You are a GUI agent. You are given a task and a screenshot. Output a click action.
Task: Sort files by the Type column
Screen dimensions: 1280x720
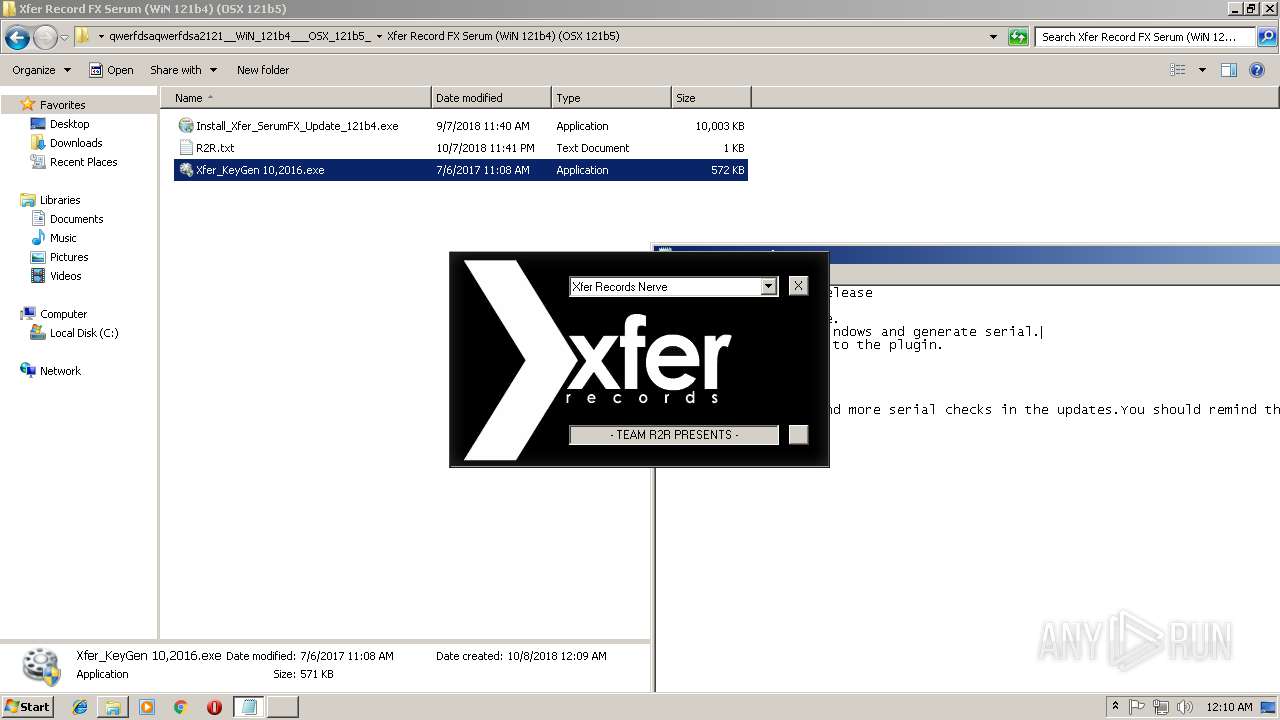pos(611,98)
